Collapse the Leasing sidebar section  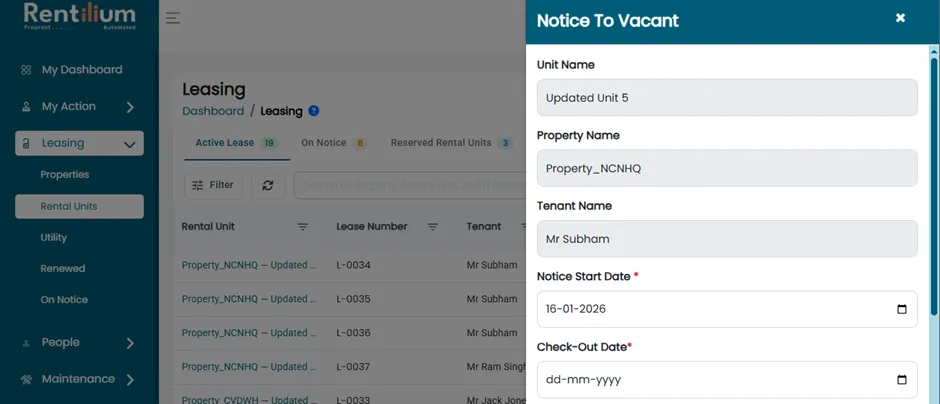128,144
